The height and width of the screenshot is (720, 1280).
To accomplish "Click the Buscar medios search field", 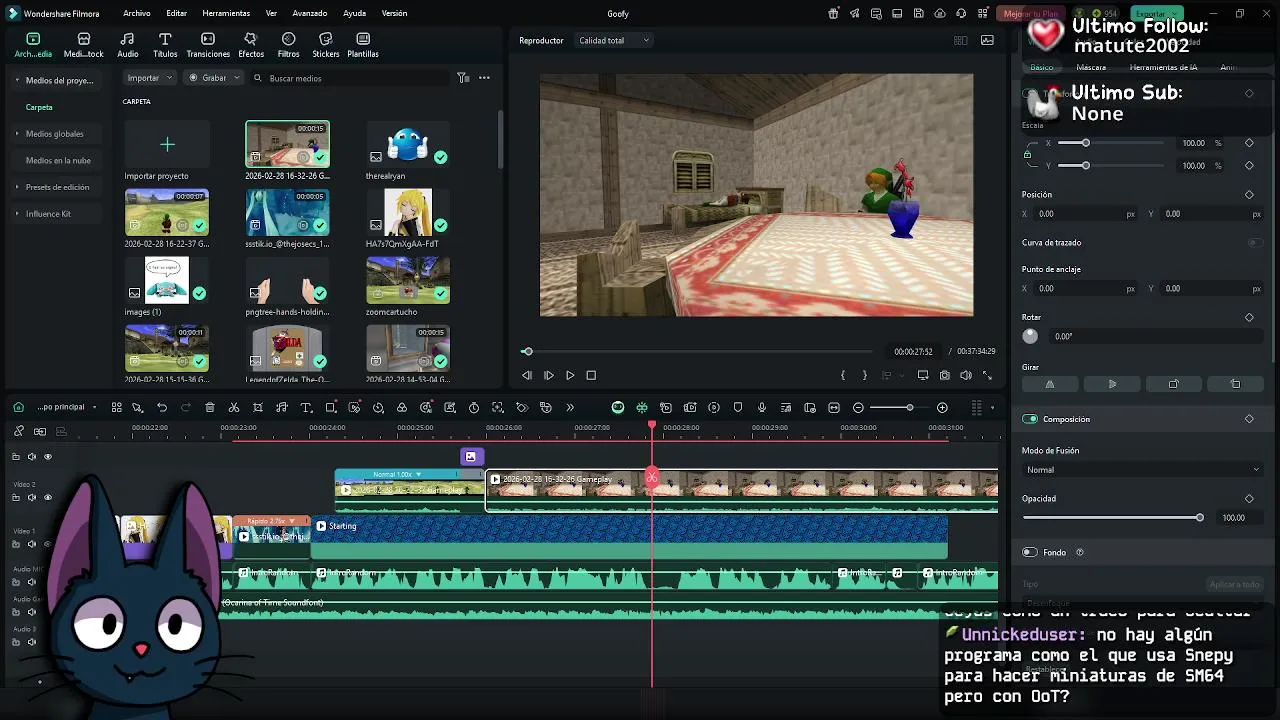I will click(x=350, y=78).
